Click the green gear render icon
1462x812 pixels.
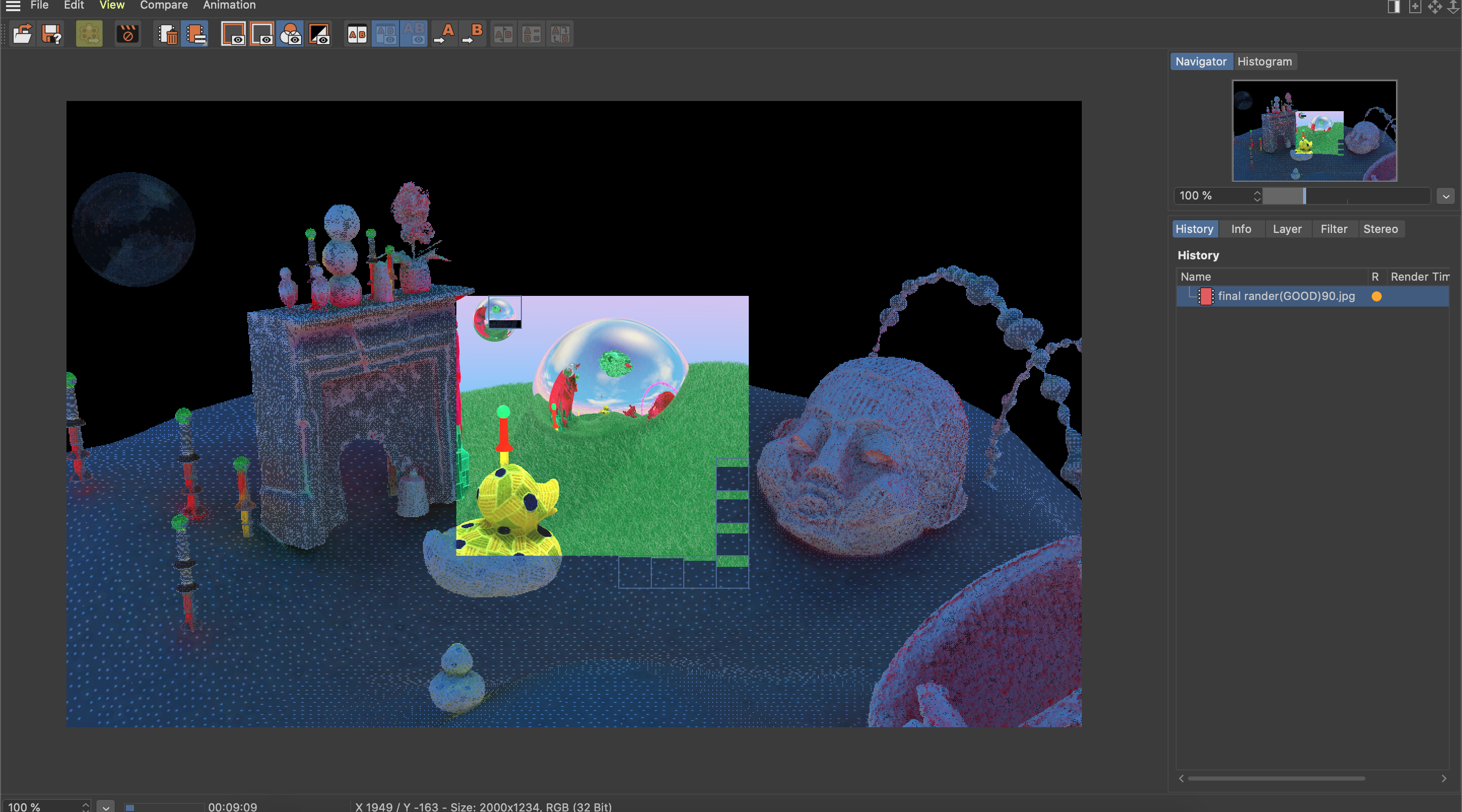coord(89,34)
